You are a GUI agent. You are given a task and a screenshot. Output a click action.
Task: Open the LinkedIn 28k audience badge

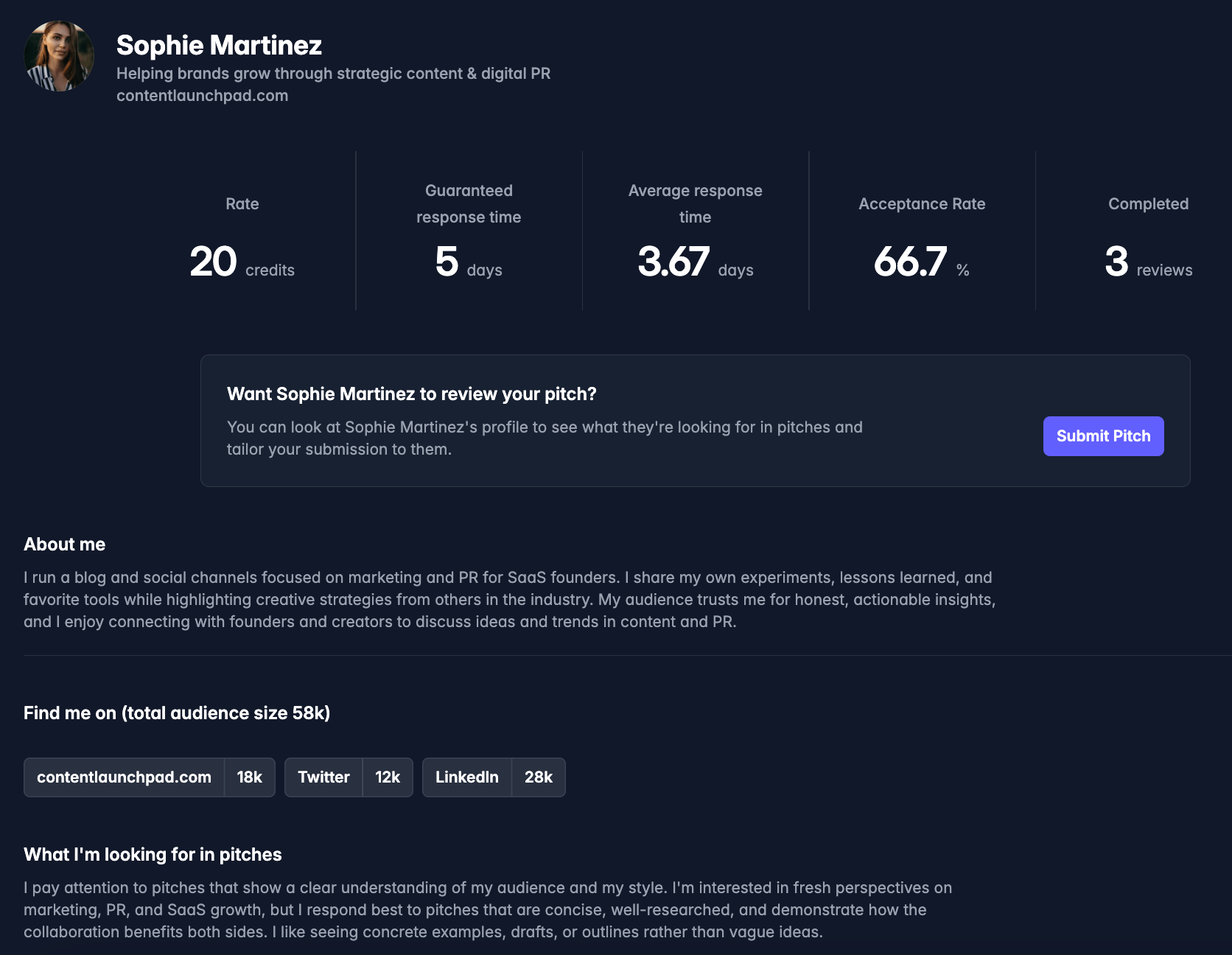point(494,777)
